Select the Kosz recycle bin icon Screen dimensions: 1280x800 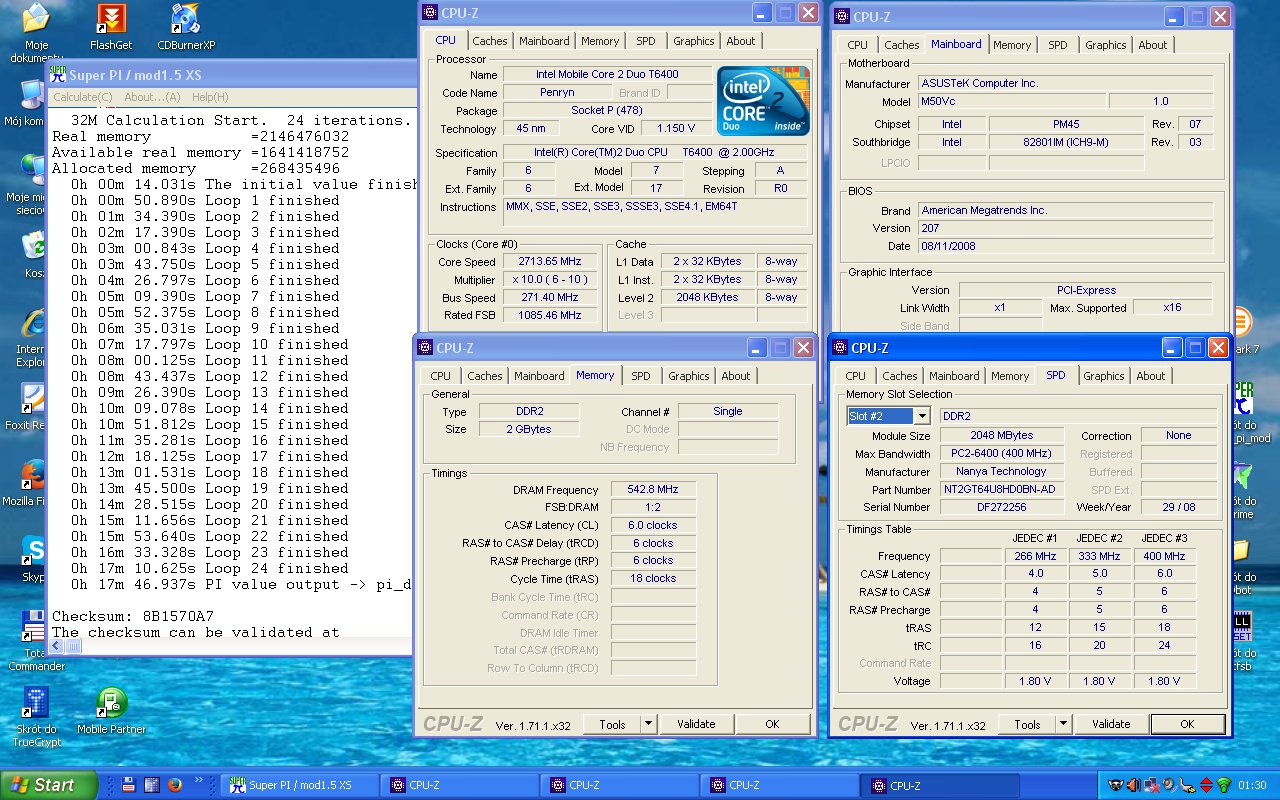click(x=32, y=255)
